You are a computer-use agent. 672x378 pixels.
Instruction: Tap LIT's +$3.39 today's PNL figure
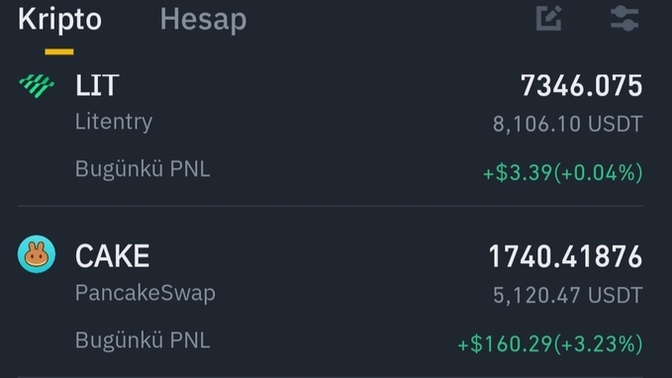[x=563, y=173]
